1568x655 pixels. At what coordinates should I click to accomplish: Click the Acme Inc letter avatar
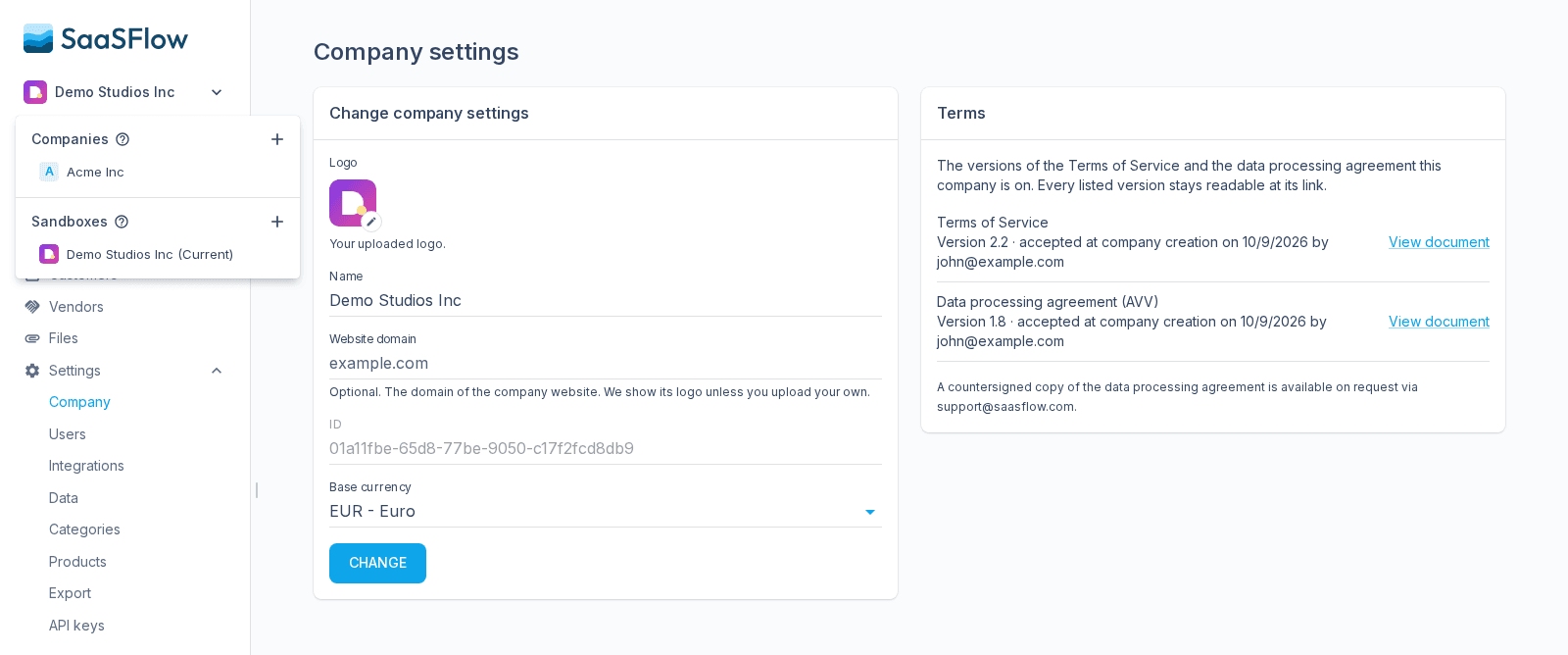click(49, 172)
